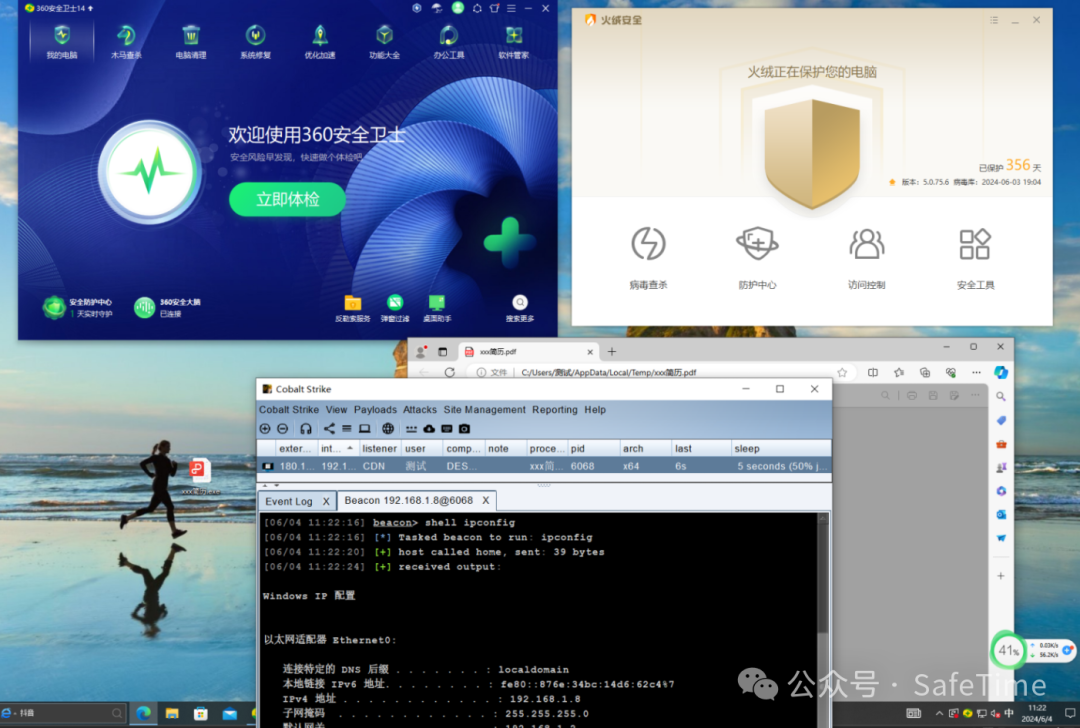
Task: Open 我的电脑 in 360 Security
Action: click(x=62, y=41)
